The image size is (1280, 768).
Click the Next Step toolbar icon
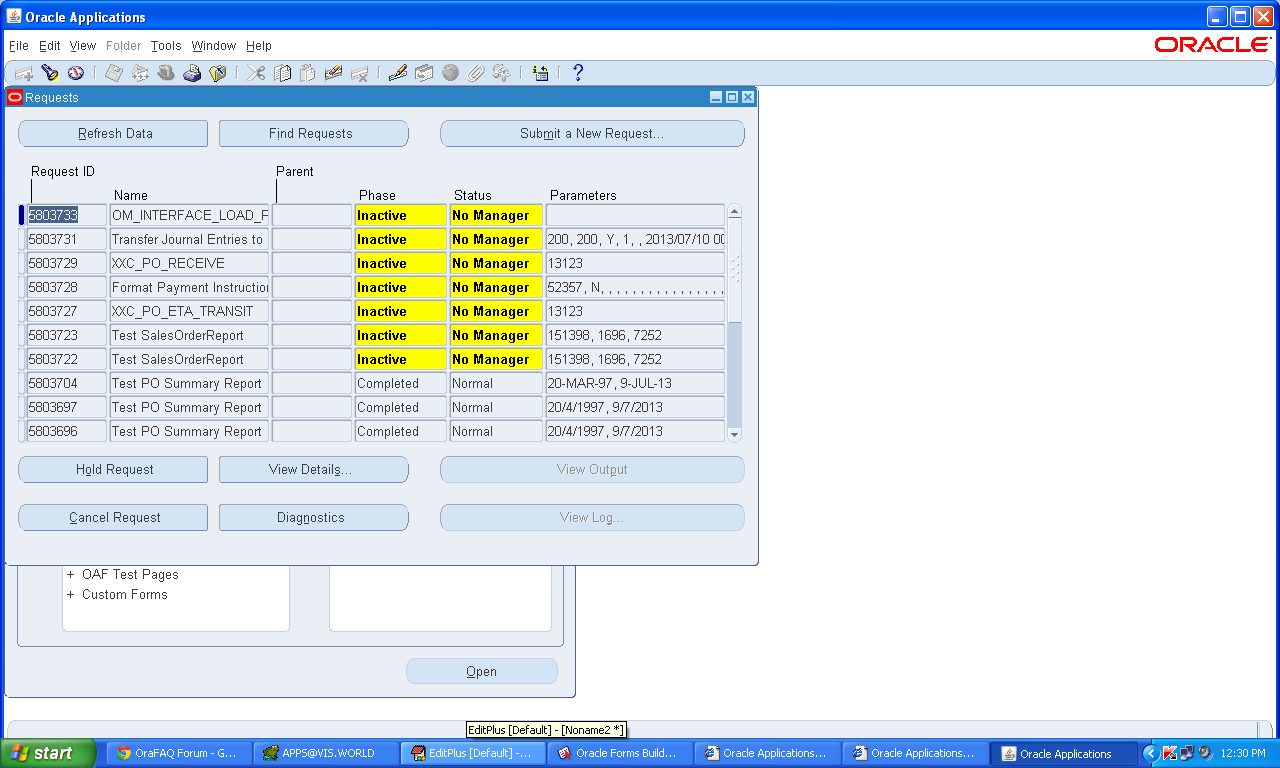(x=140, y=73)
